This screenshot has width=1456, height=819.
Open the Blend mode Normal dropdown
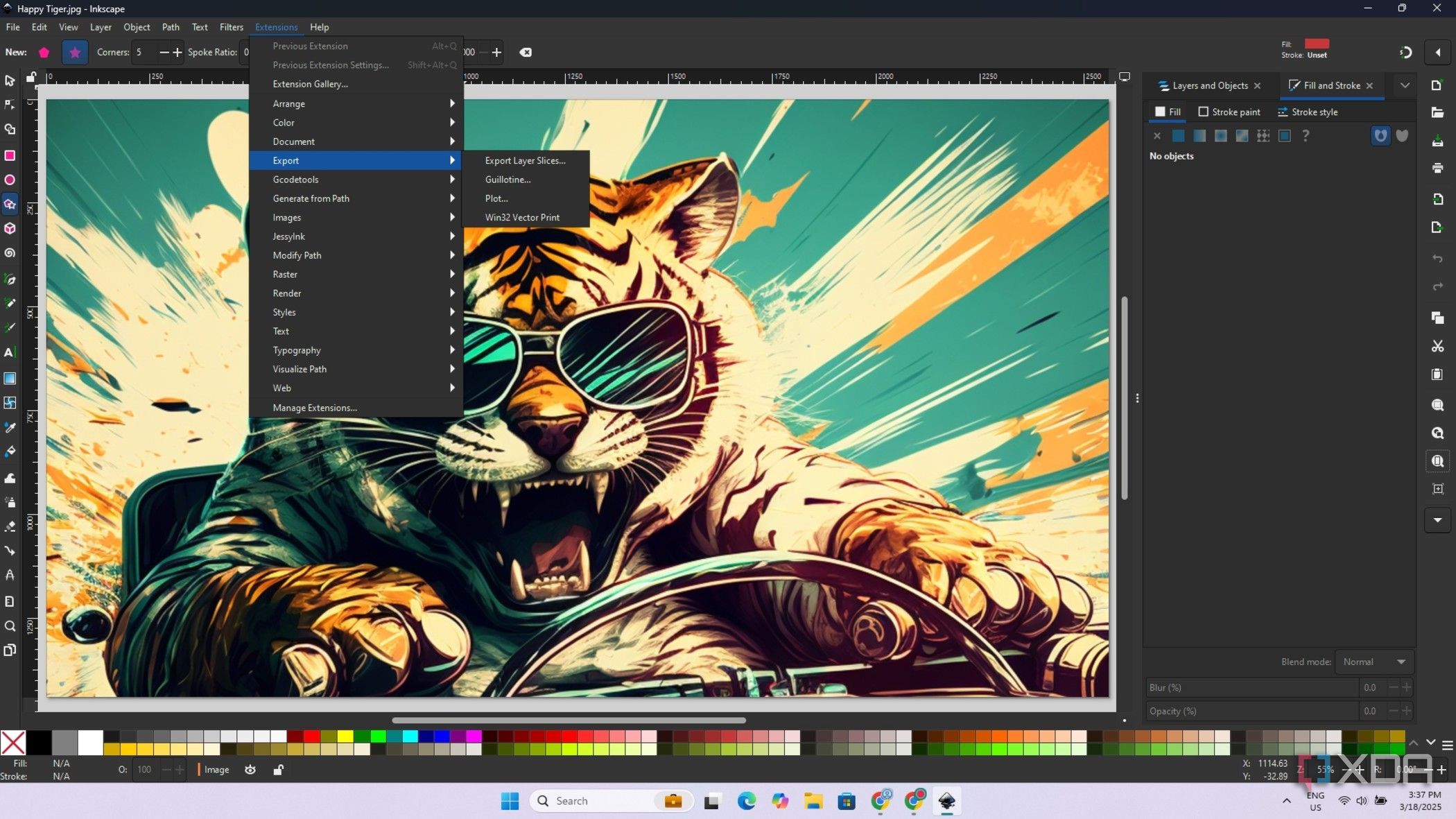(x=1374, y=662)
